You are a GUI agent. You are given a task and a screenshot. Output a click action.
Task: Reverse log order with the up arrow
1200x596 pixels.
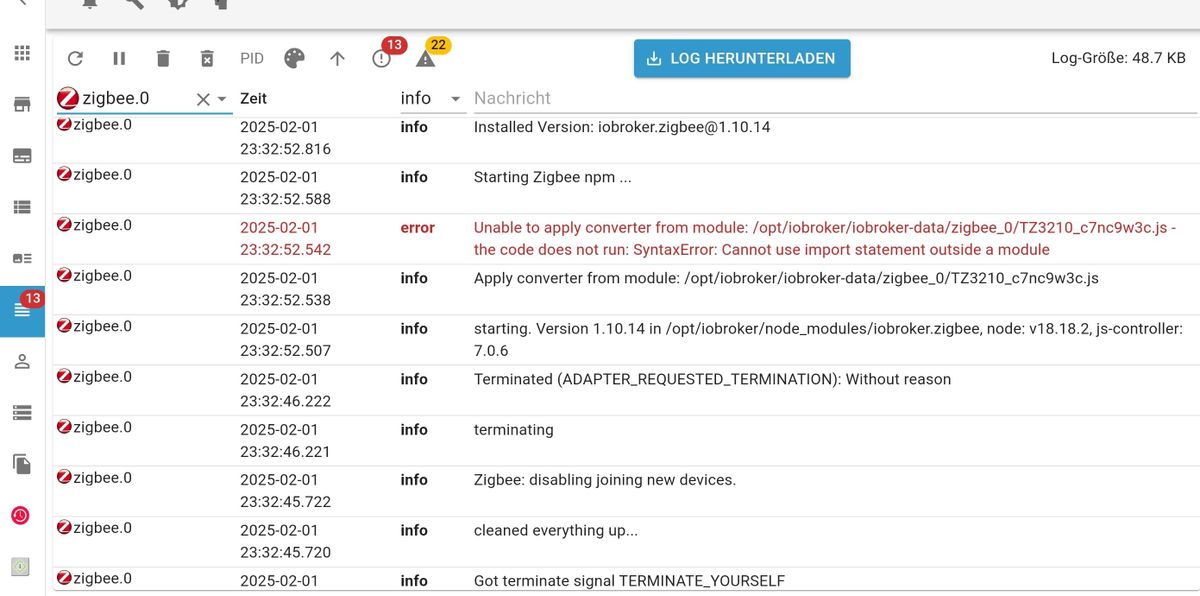tap(337, 59)
